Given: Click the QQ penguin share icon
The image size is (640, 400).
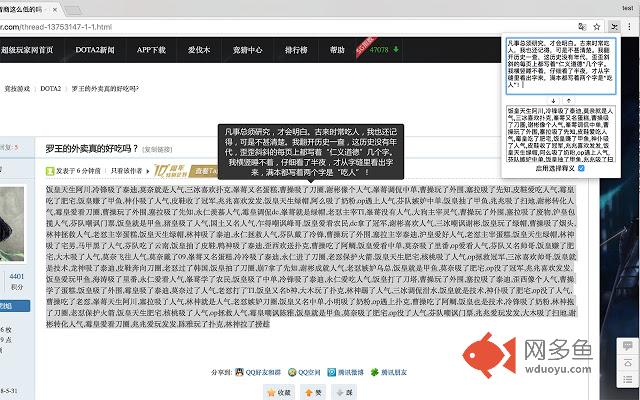Looking at the screenshot, I should tap(240, 372).
